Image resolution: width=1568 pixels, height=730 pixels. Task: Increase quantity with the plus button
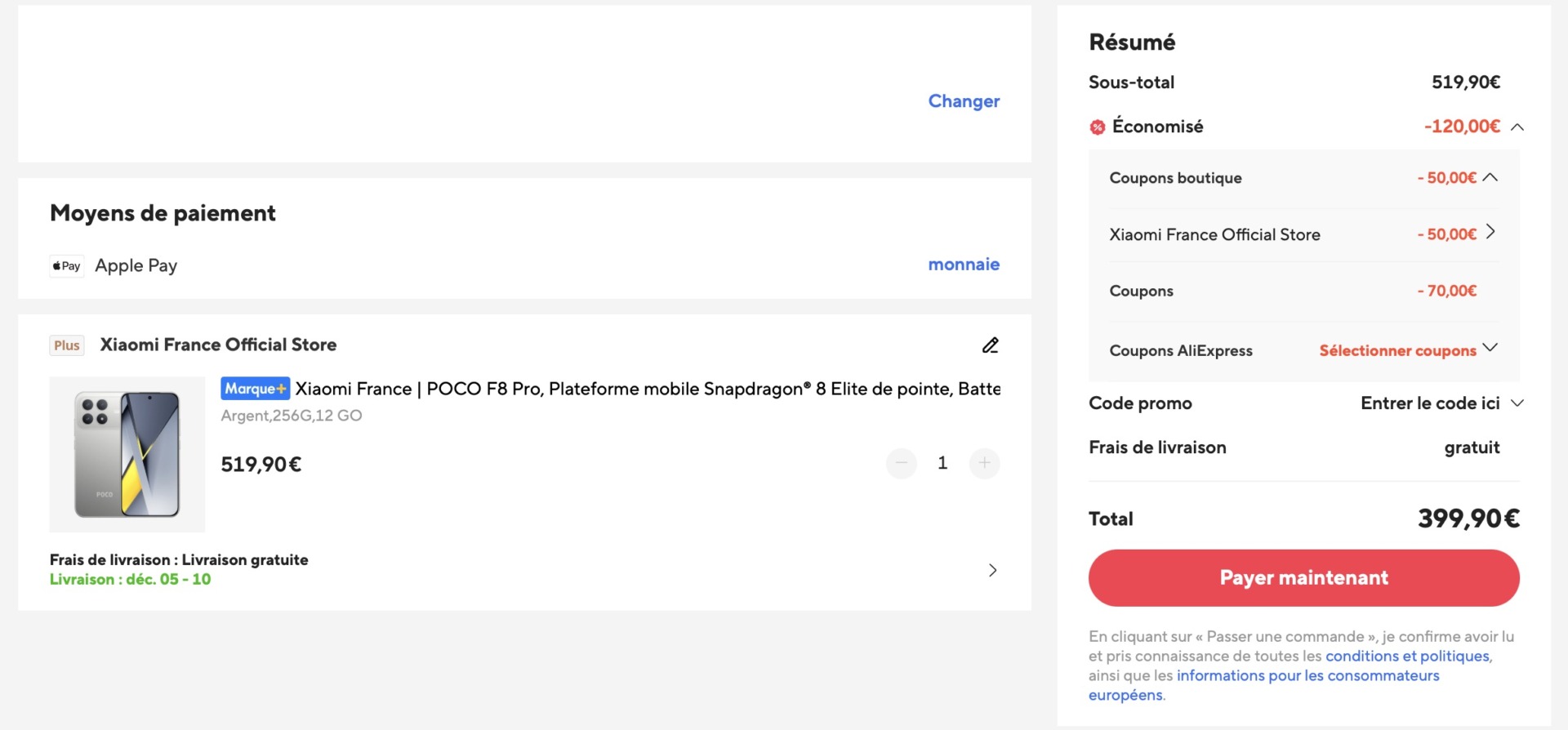(985, 463)
